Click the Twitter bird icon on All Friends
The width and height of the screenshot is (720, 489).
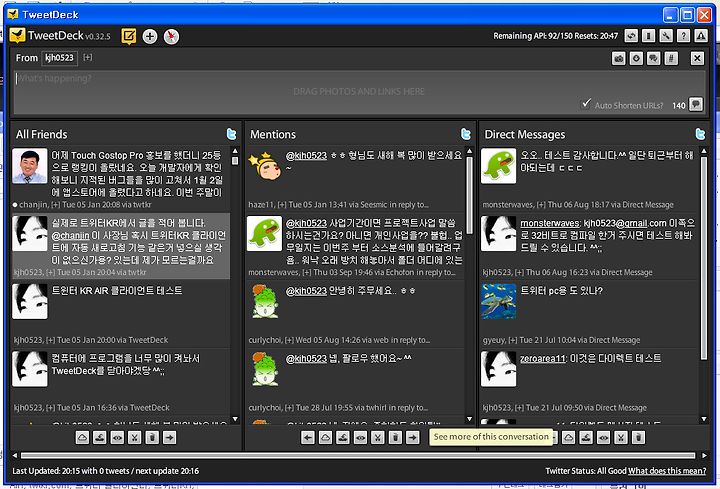[231, 134]
